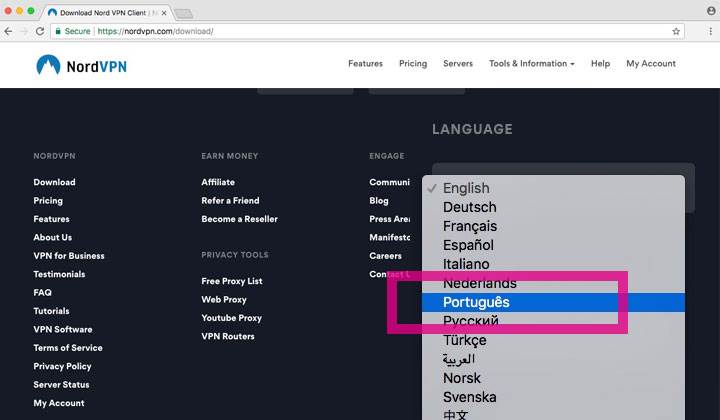
Task: Select English in the language list
Action: click(553, 188)
